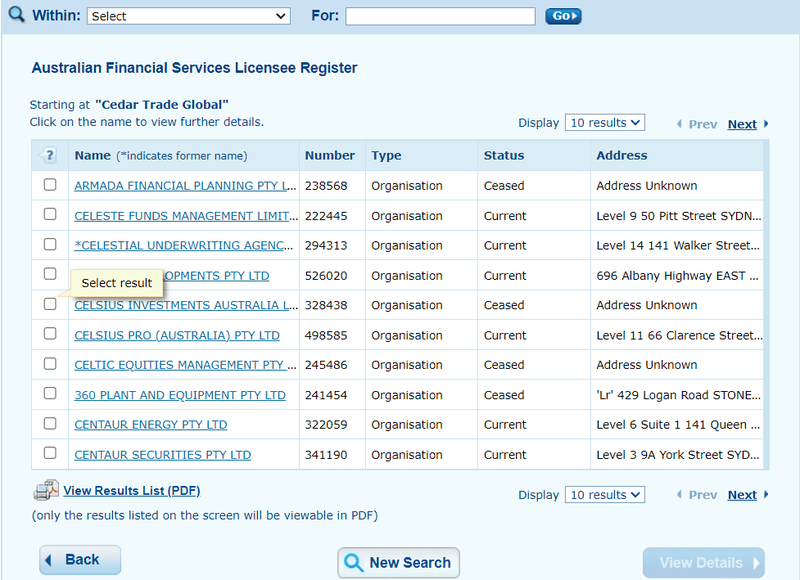Tick the checkbox for Celtic Equities Management
The width and height of the screenshot is (800, 580).
(50, 364)
